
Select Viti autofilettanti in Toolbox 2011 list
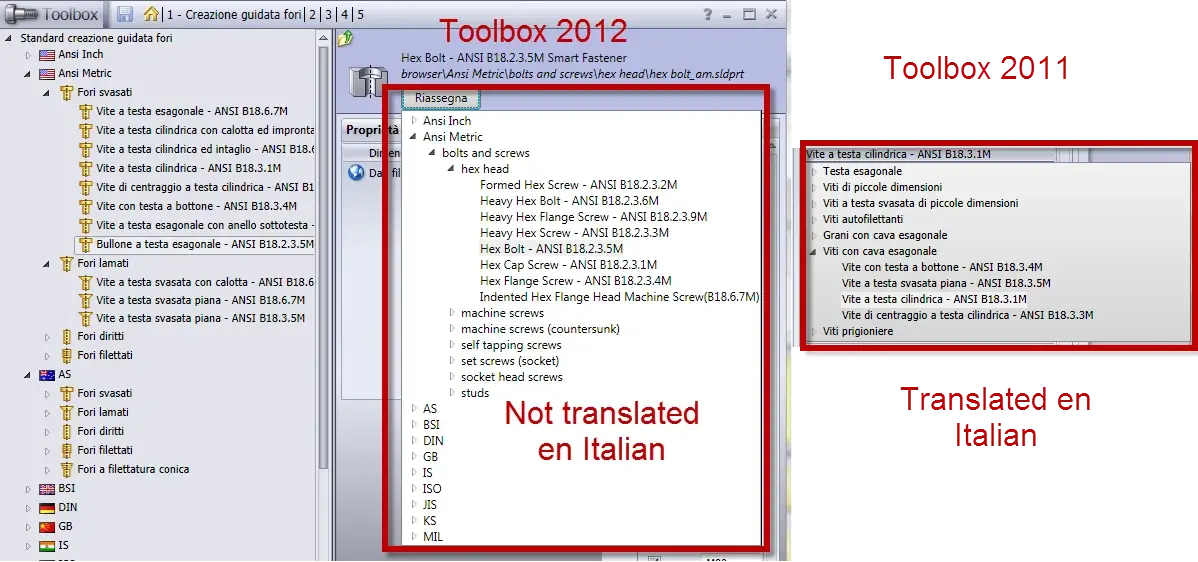pyautogui.click(x=863, y=219)
